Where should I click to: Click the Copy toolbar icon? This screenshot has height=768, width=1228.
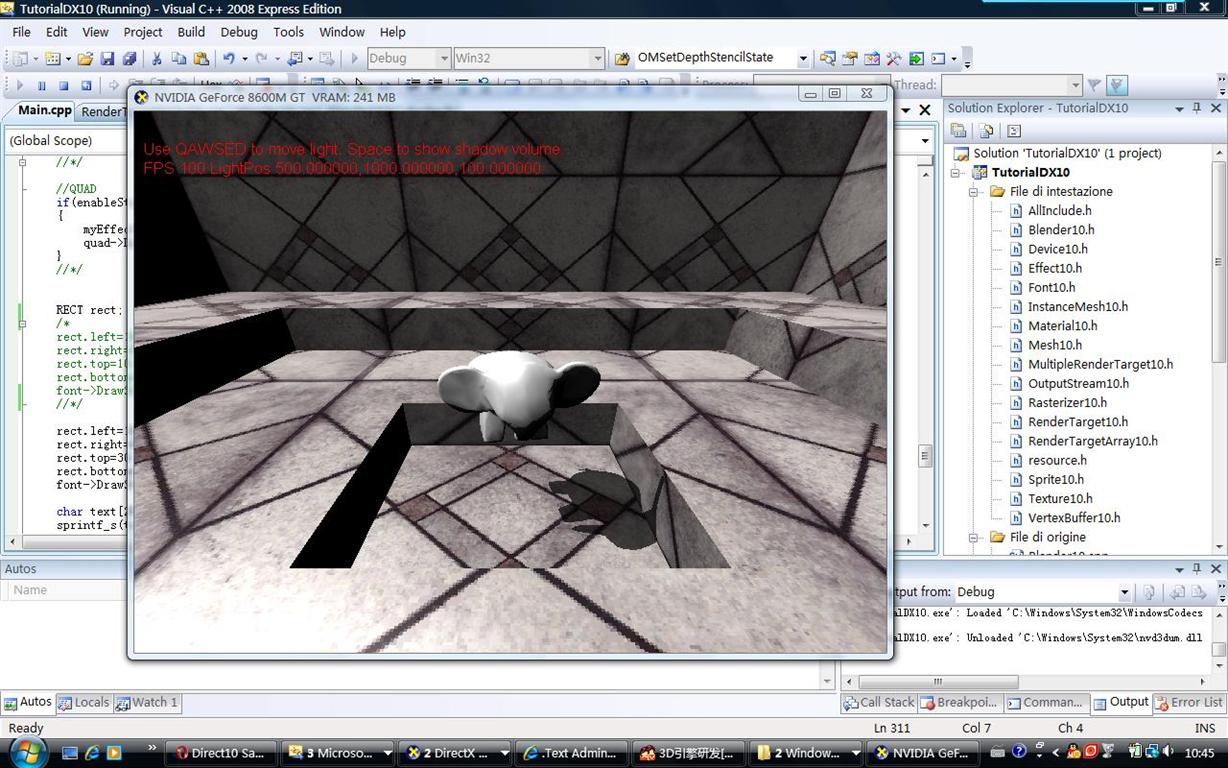pyautogui.click(x=178, y=59)
